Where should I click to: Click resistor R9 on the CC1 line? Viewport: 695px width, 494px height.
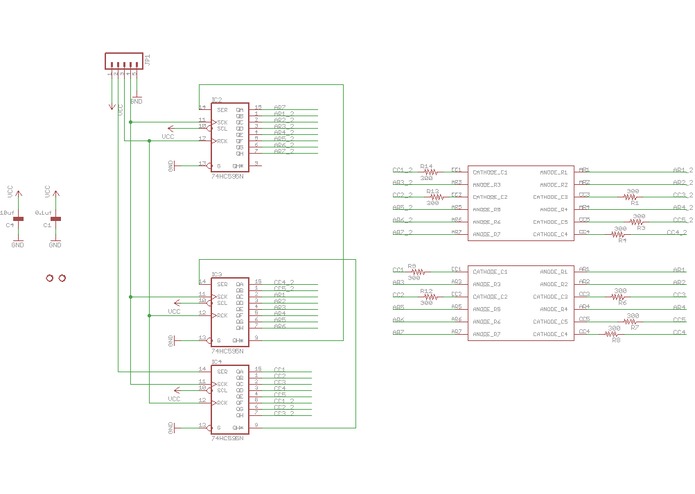click(x=417, y=272)
